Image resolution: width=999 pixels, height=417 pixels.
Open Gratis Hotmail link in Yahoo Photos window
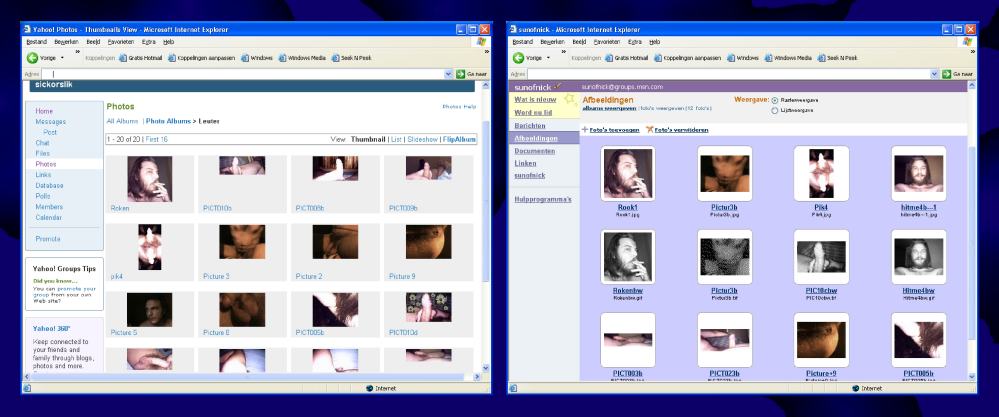tap(140, 58)
